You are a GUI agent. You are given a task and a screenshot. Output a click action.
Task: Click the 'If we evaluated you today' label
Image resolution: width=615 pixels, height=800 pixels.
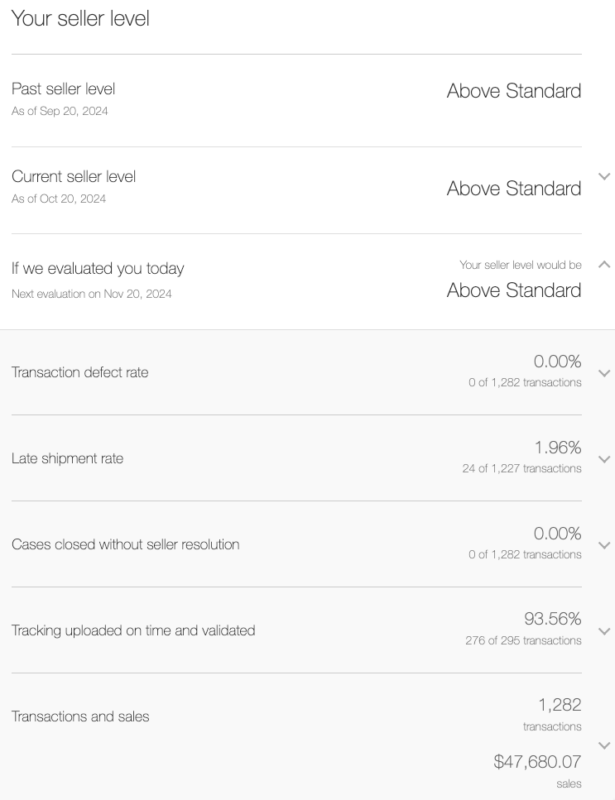tap(97, 268)
